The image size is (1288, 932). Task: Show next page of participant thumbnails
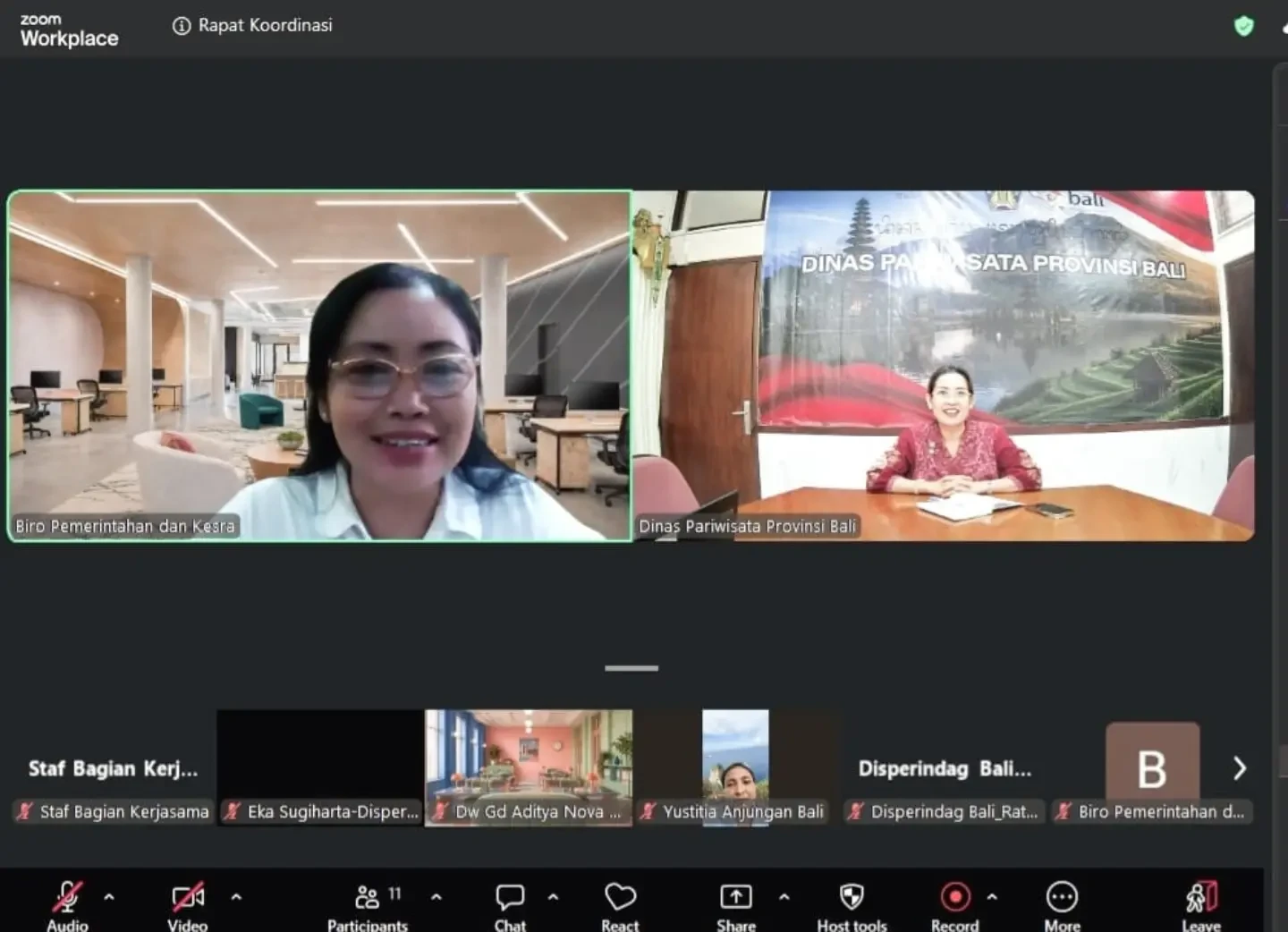(1240, 768)
